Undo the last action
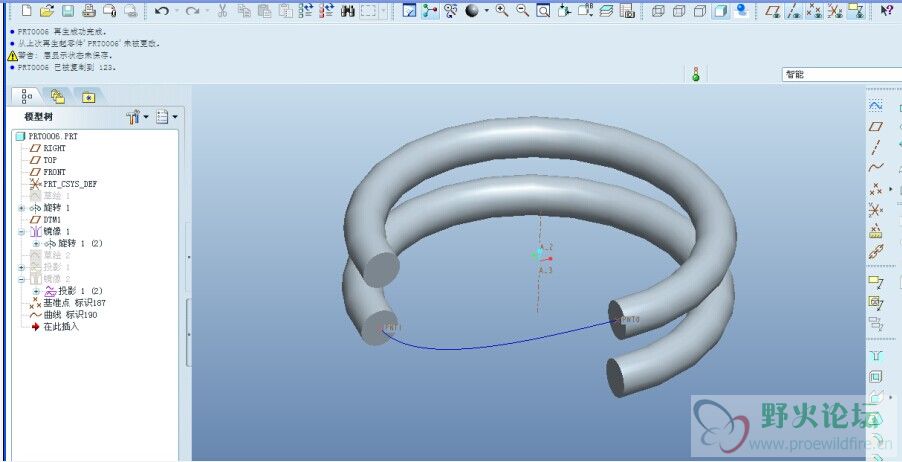 click(162, 11)
